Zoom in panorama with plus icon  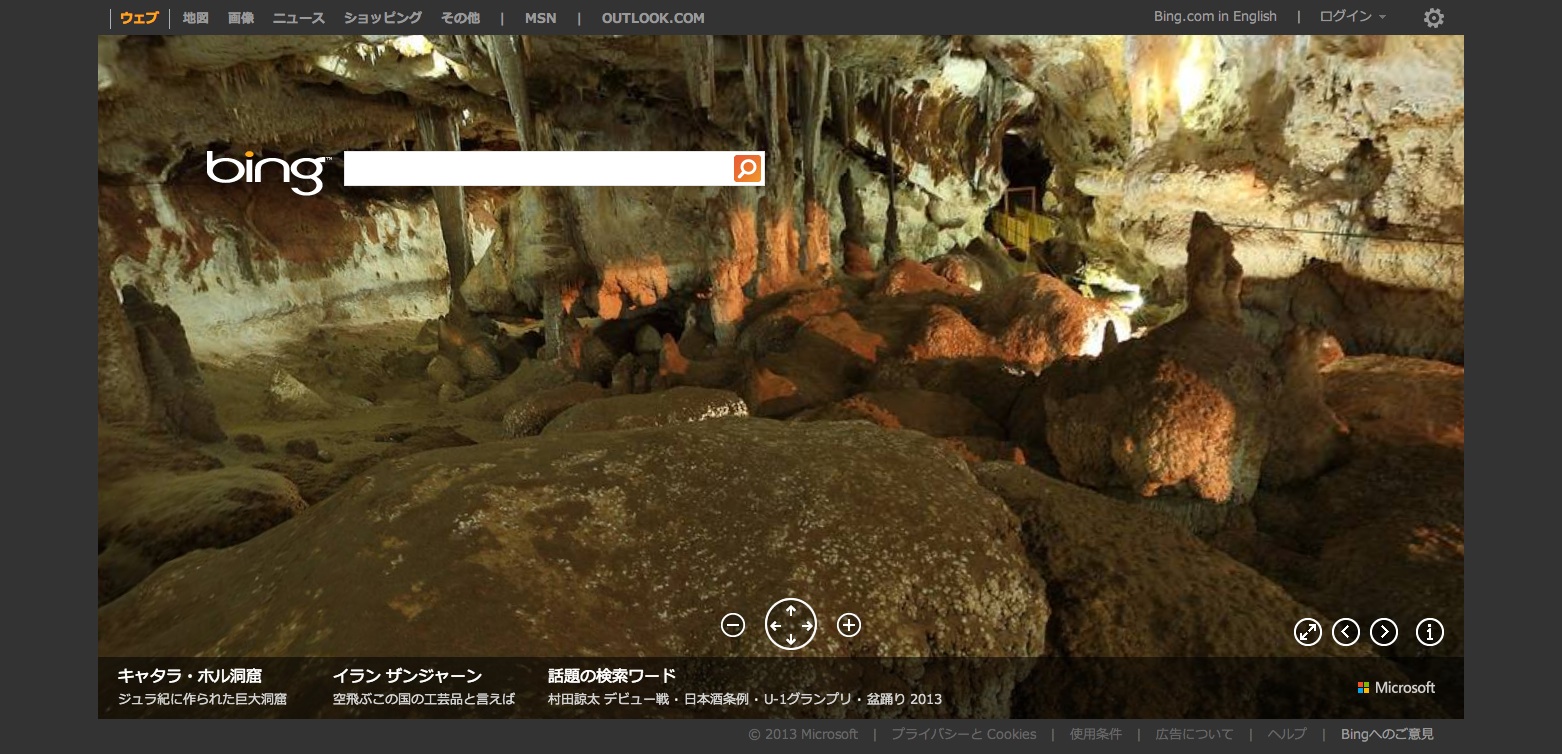(x=849, y=625)
